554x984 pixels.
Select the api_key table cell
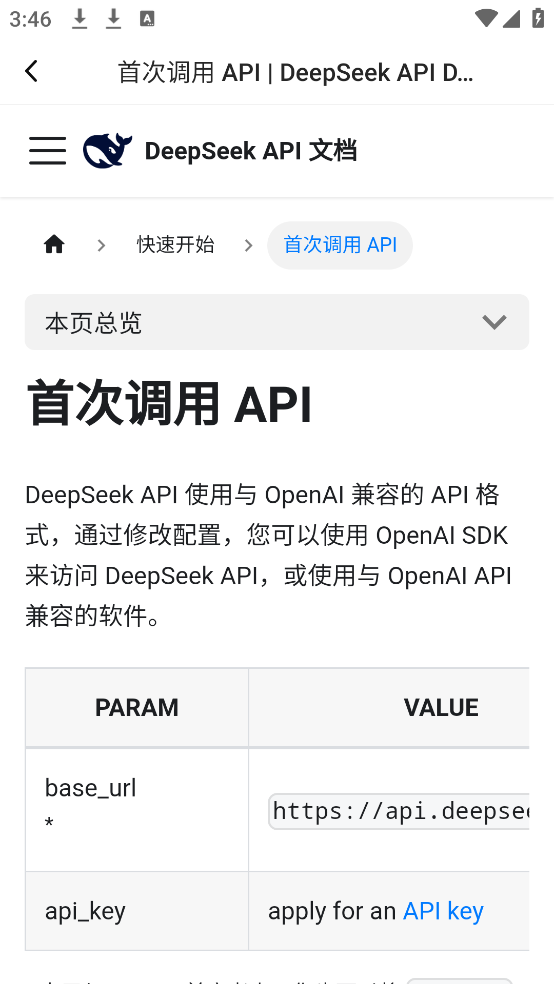(137, 911)
